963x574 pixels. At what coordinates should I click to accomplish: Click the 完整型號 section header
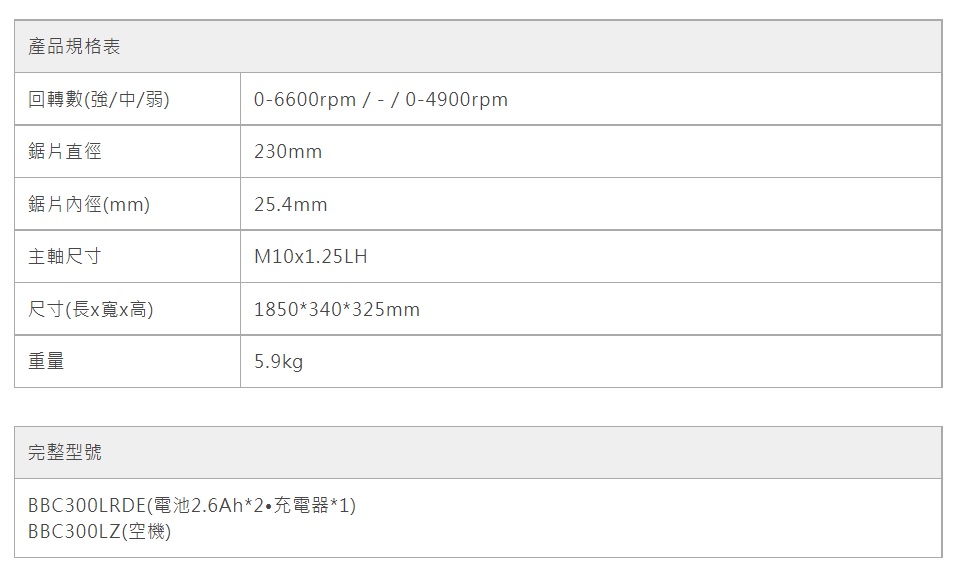pos(65,453)
